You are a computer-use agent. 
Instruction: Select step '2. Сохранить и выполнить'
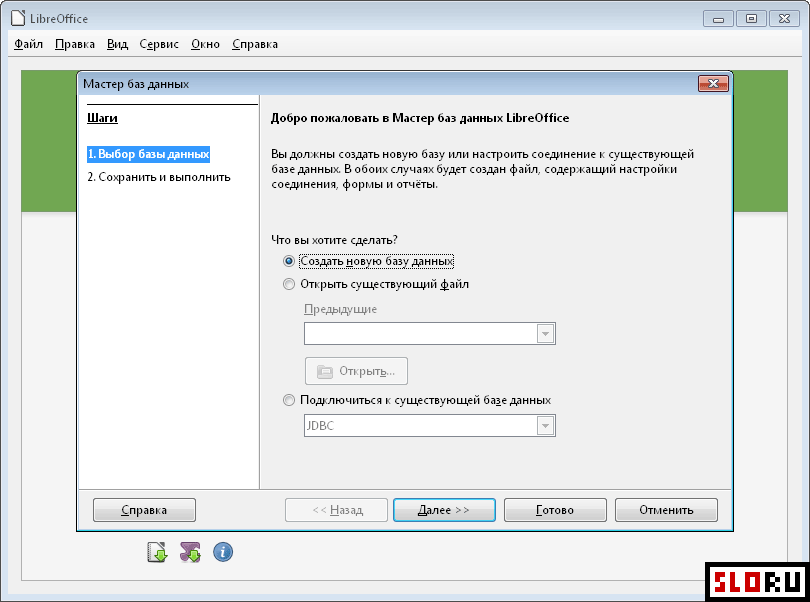click(159, 177)
